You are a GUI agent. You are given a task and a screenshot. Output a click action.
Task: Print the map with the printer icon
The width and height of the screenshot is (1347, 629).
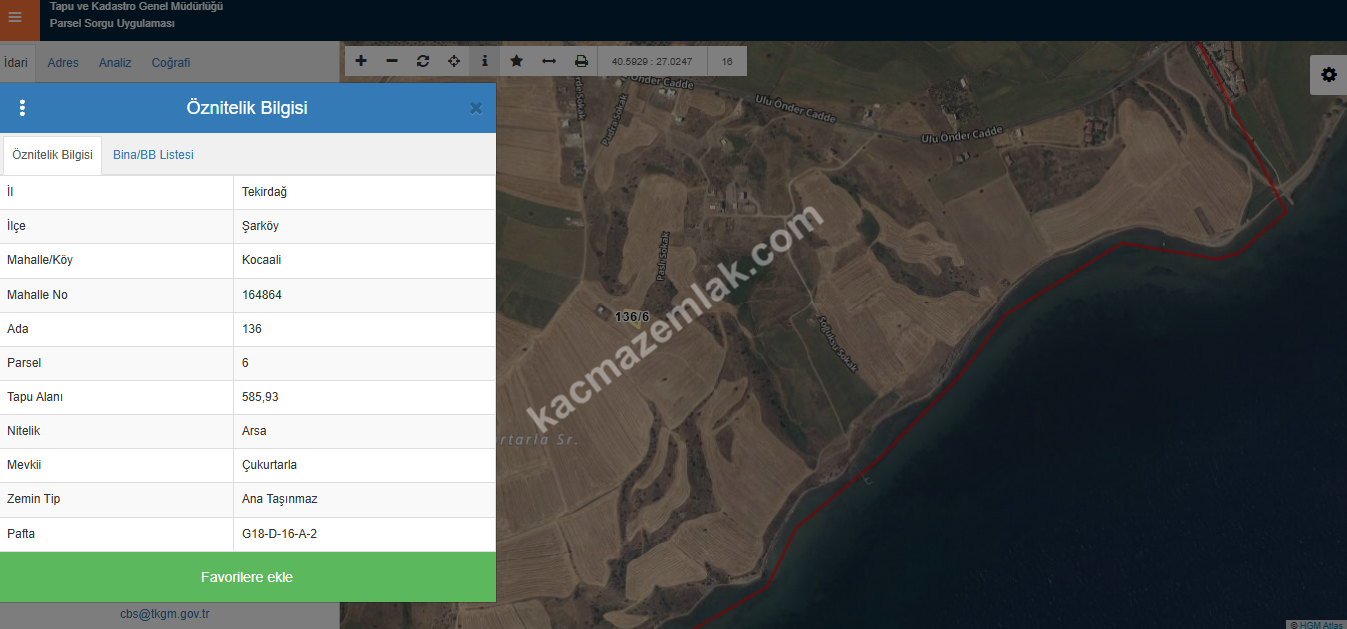[581, 61]
